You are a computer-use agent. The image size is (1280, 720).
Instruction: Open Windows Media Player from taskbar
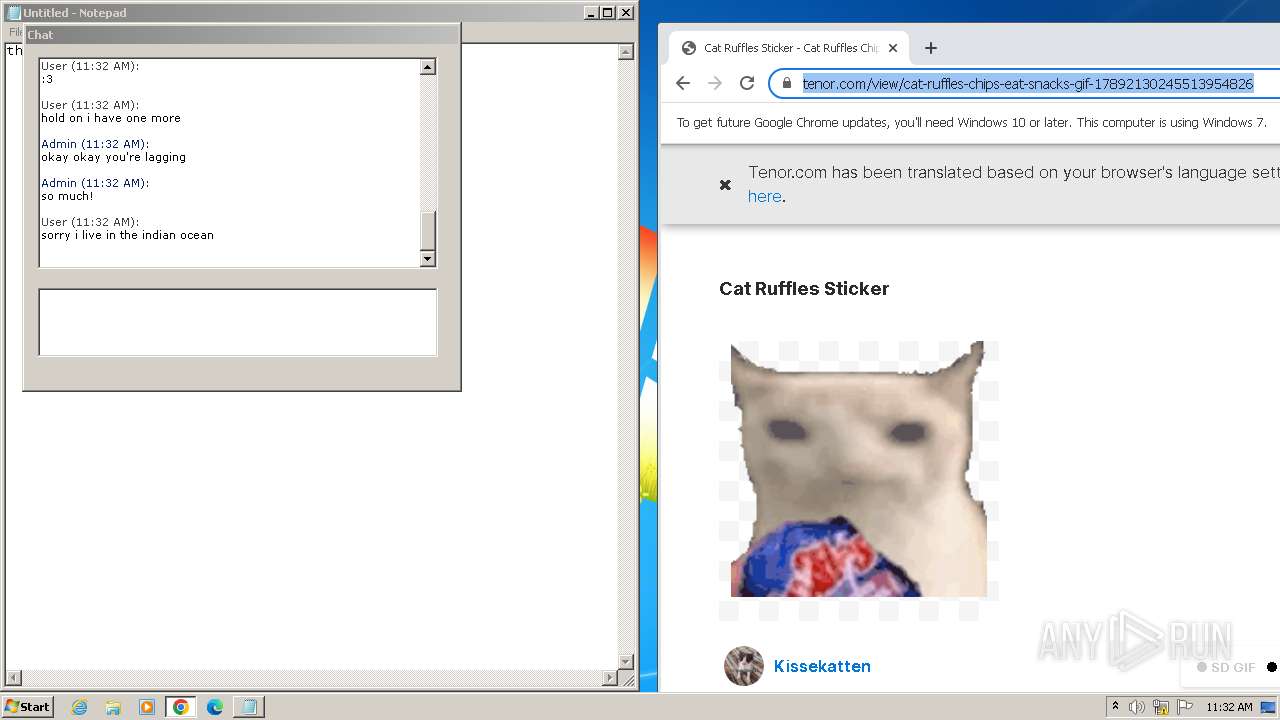click(146, 707)
